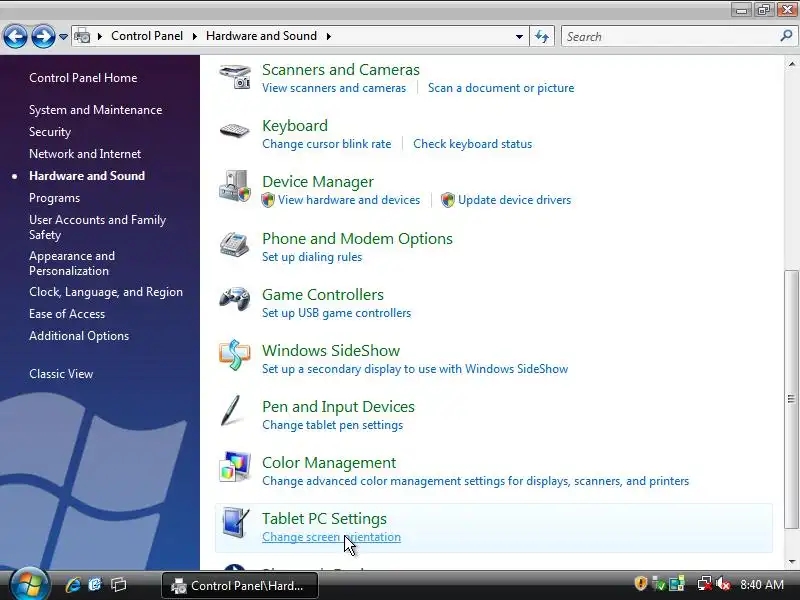Image resolution: width=800 pixels, height=600 pixels.
Task: Click the network disconnected tray icon
Action: [x=704, y=584]
